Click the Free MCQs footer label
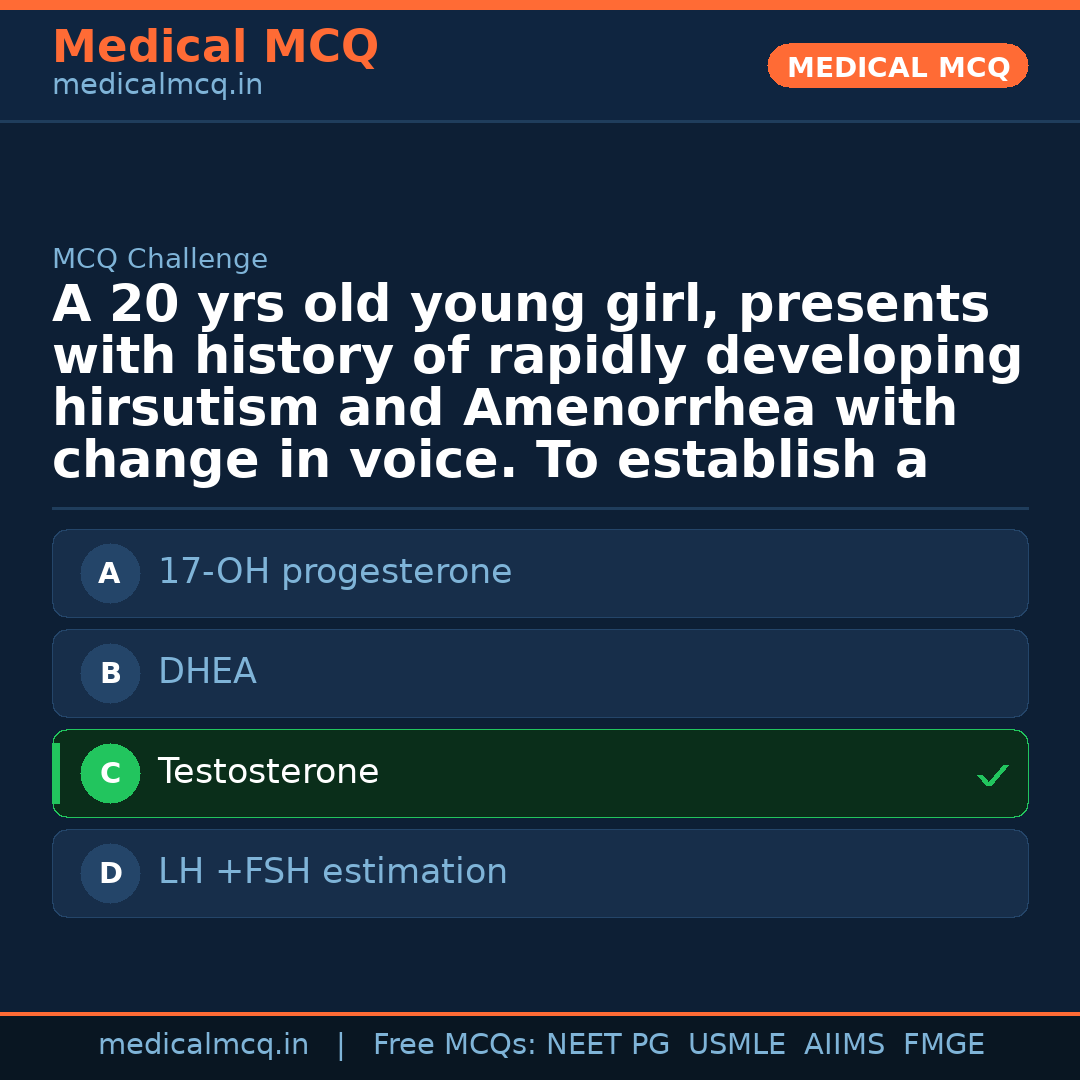The image size is (1080, 1080). [x=454, y=1045]
